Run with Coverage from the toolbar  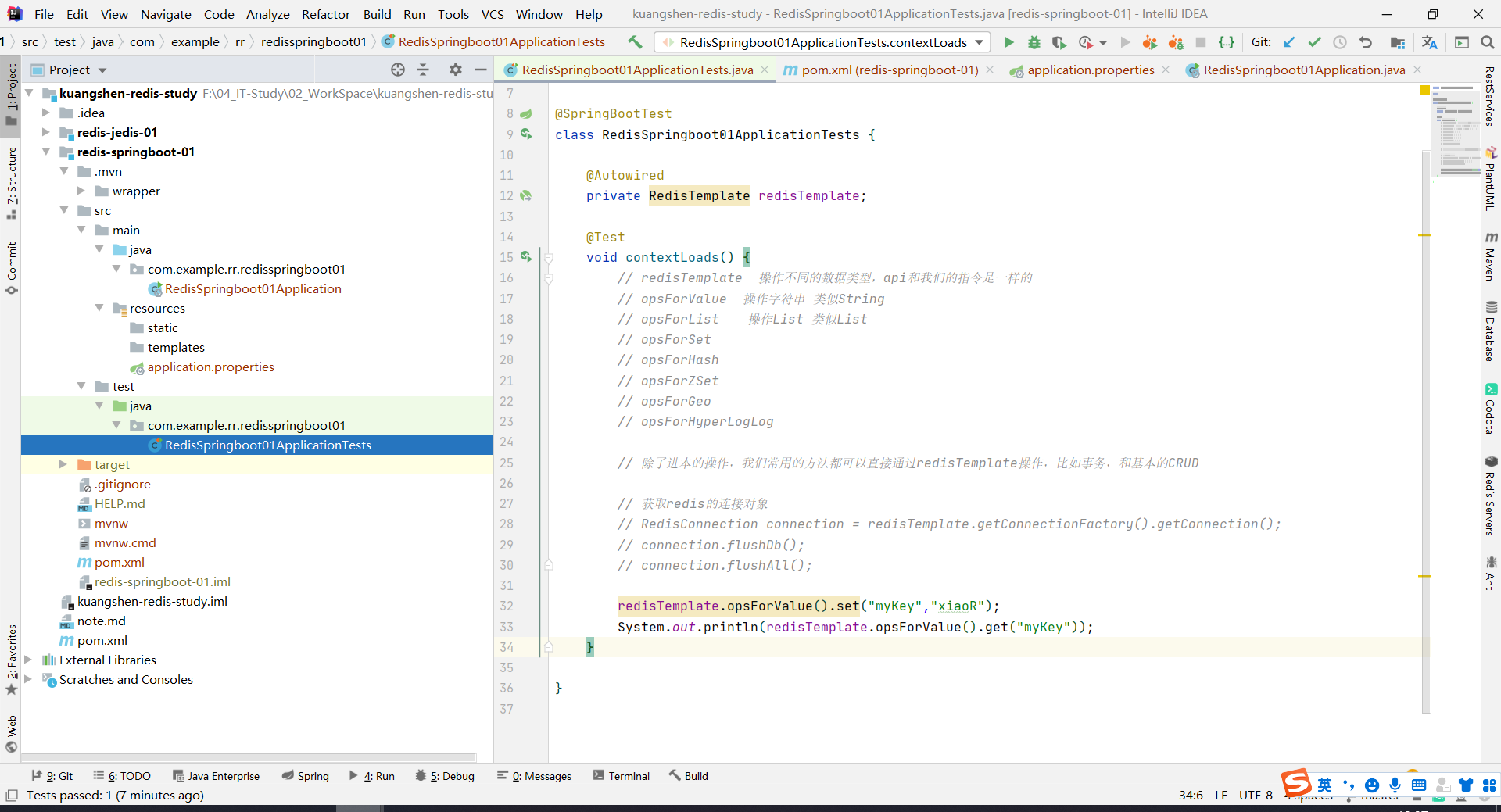pyautogui.click(x=1059, y=42)
